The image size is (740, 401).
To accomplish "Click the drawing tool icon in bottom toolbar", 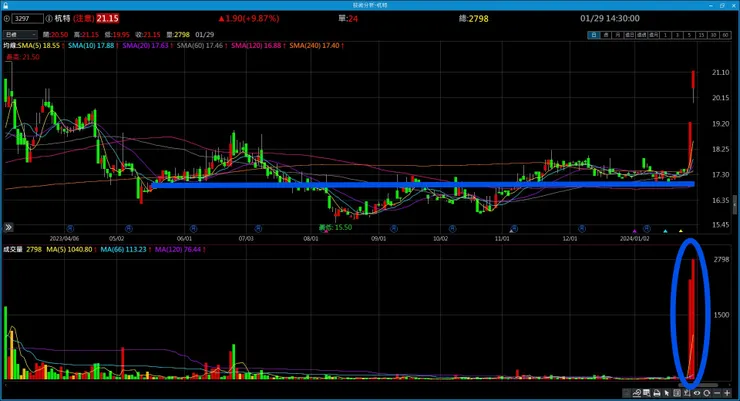I will (637, 393).
